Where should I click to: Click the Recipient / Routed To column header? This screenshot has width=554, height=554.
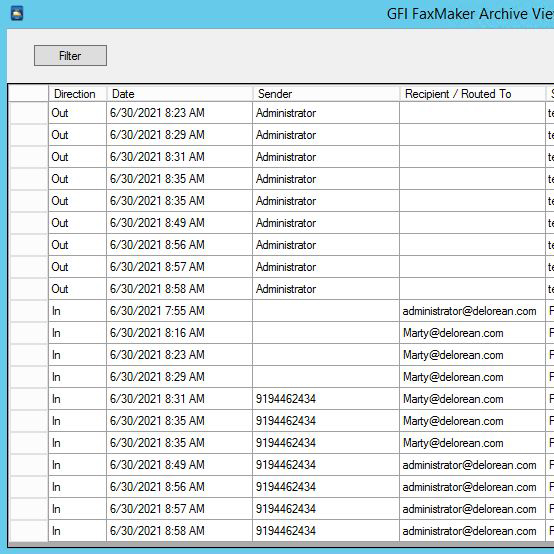click(473, 94)
